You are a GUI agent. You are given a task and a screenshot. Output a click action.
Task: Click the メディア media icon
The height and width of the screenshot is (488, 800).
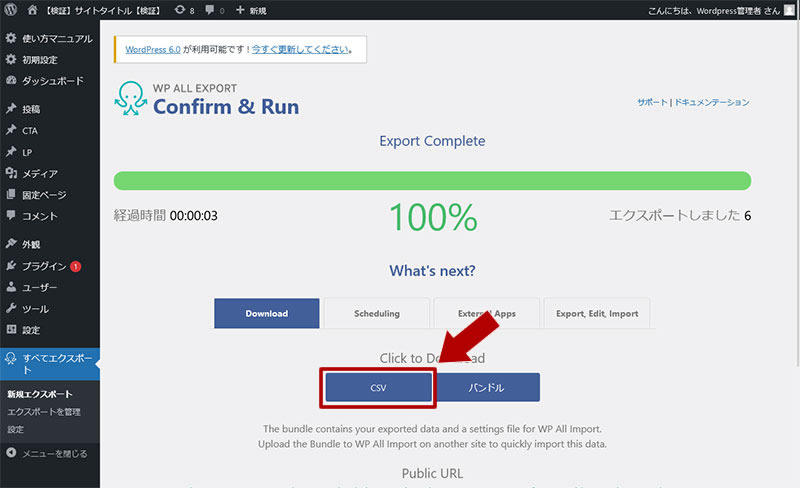pyautogui.click(x=11, y=173)
